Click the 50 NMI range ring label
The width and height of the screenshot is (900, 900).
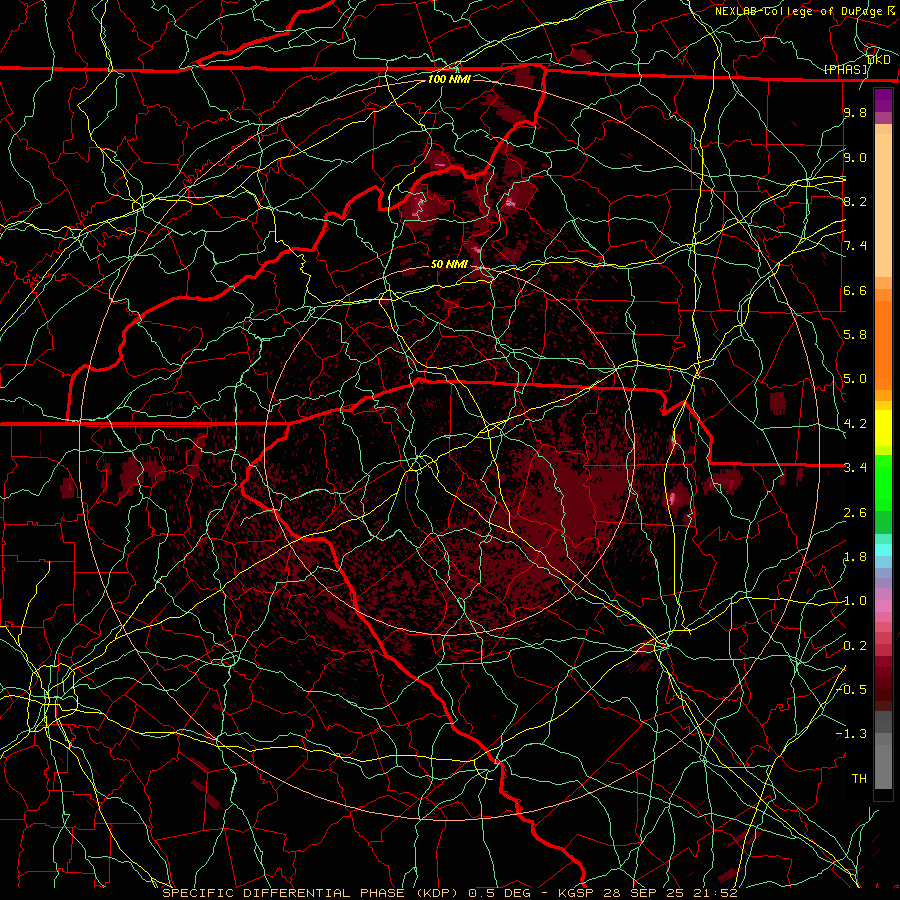pyautogui.click(x=449, y=264)
